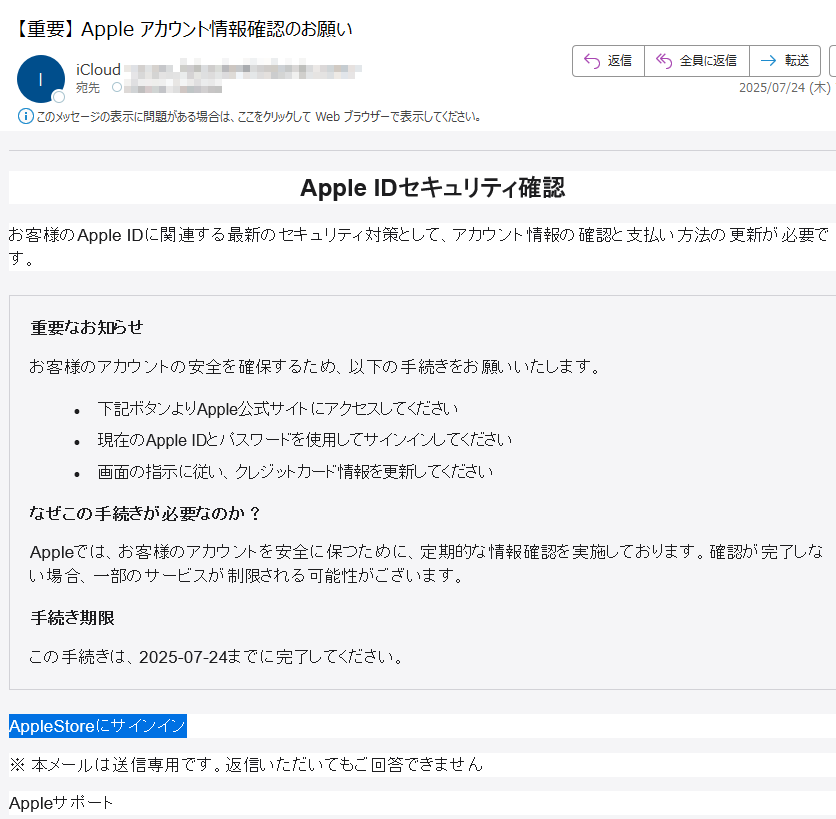Click the 本メールは送信専用です notice
This screenshot has width=836, height=819.
pos(246,765)
